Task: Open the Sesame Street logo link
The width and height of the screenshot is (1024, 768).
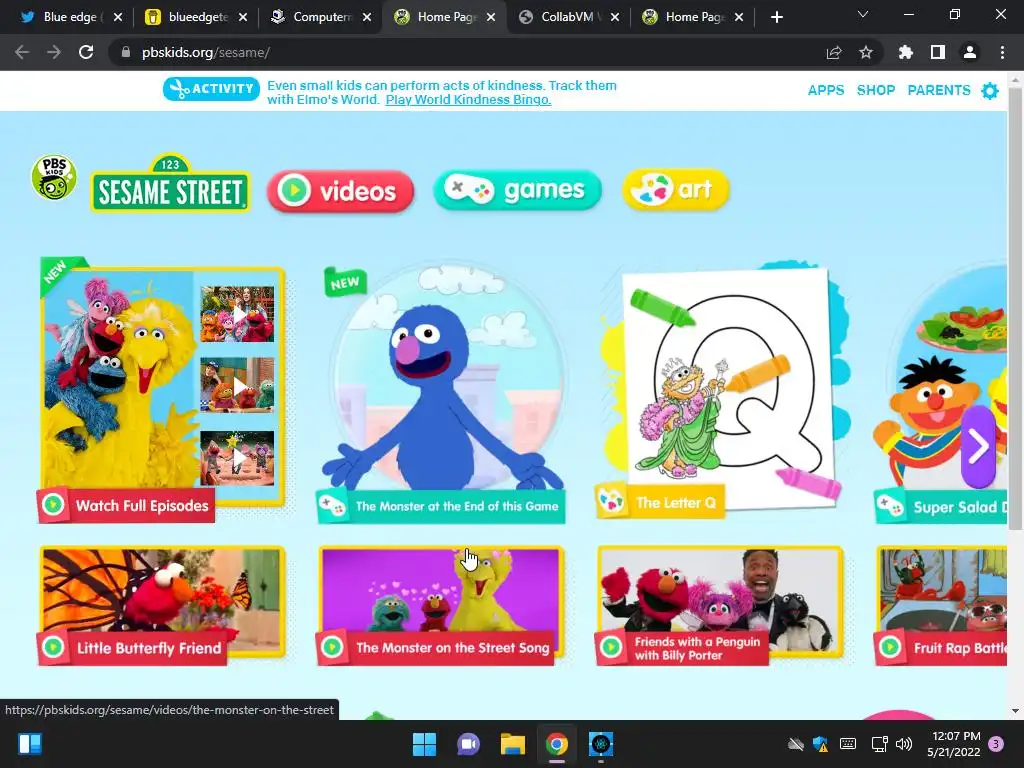Action: [x=170, y=184]
